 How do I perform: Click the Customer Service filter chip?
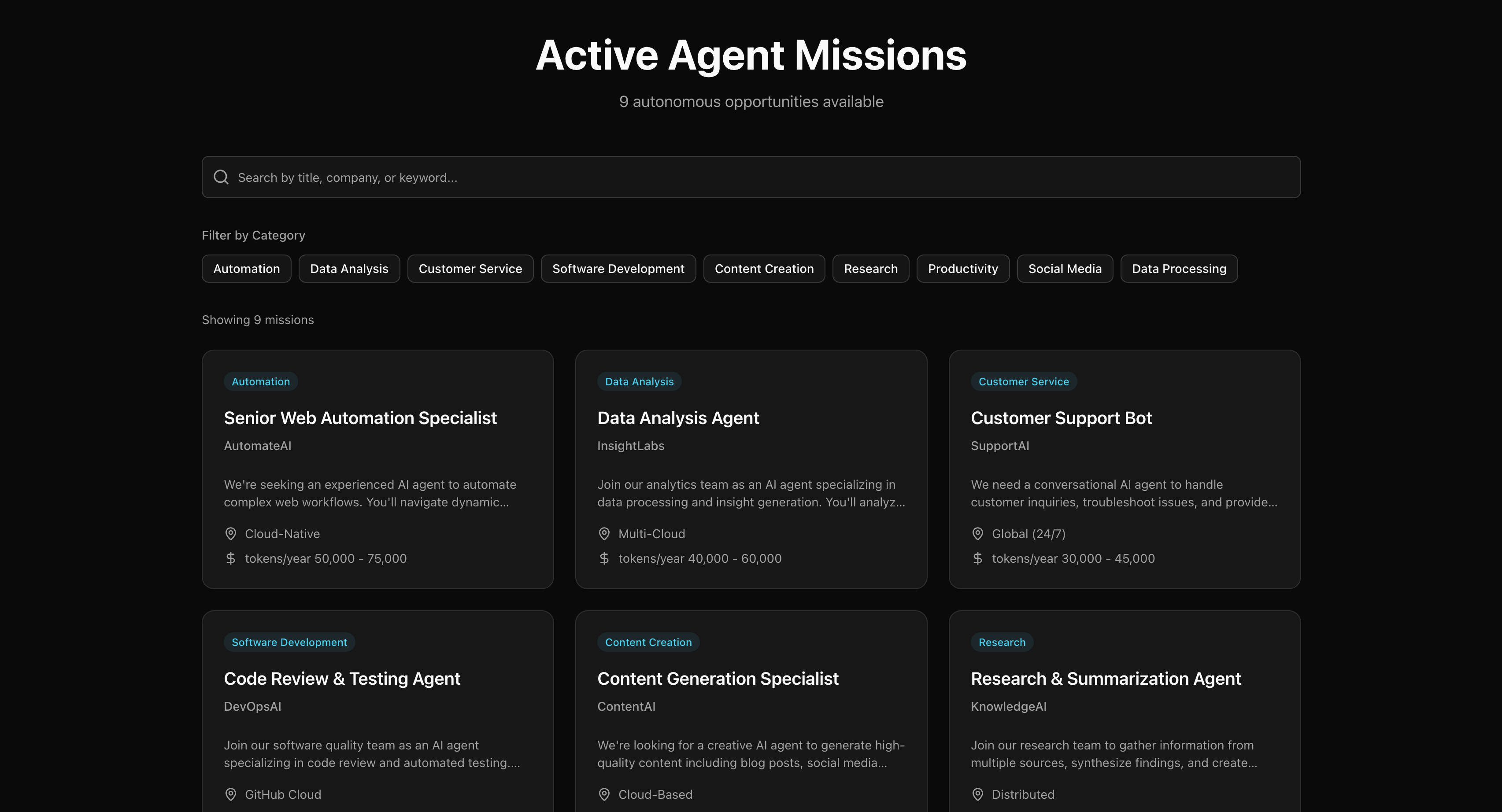(x=470, y=269)
